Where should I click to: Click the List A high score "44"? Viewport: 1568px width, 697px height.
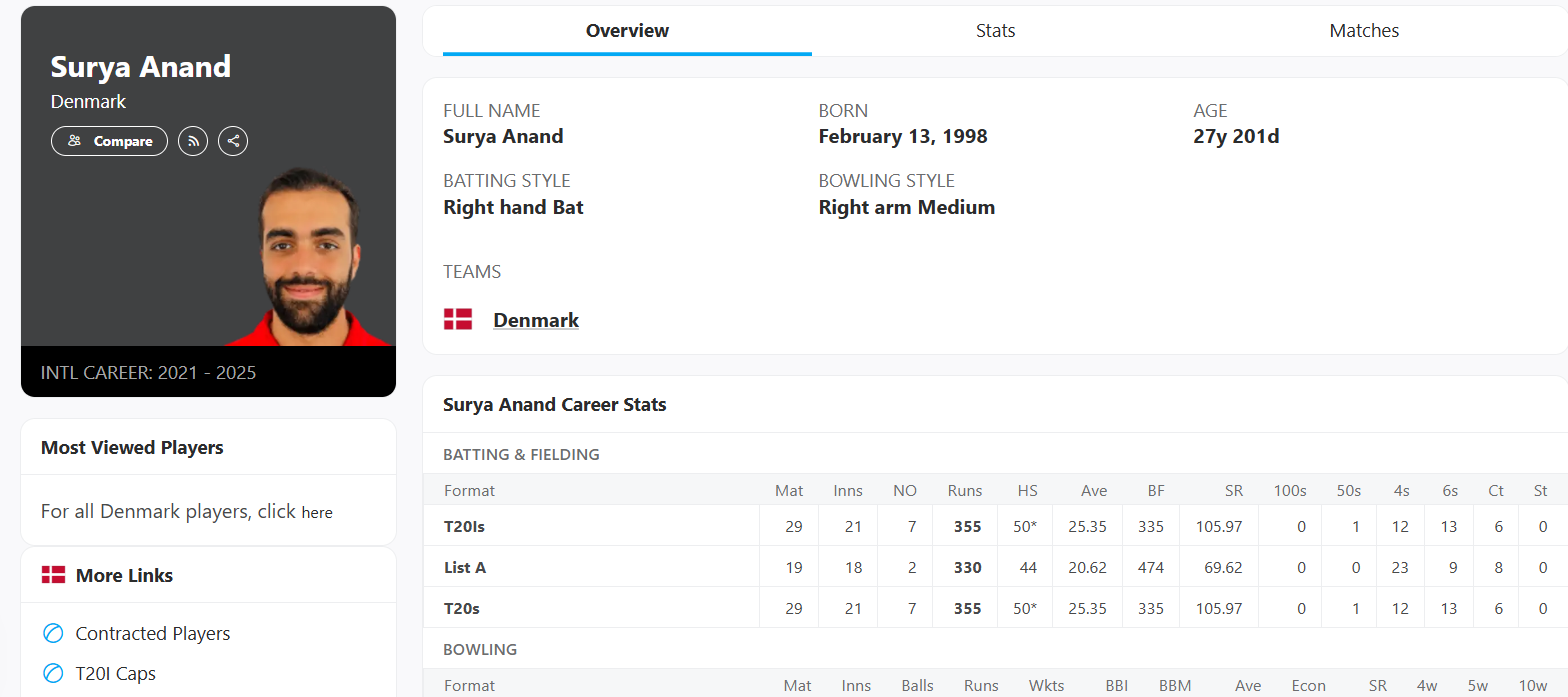pos(1028,567)
